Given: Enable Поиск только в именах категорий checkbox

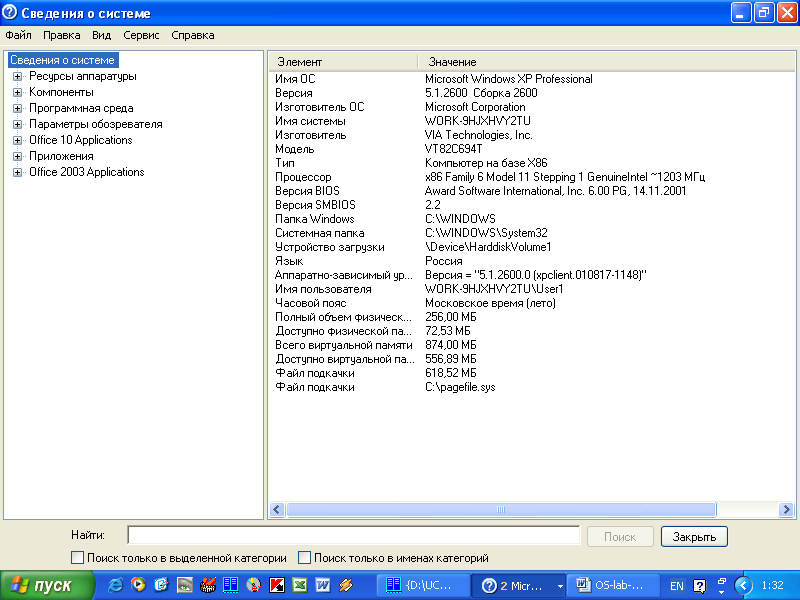Looking at the screenshot, I should coord(304,558).
